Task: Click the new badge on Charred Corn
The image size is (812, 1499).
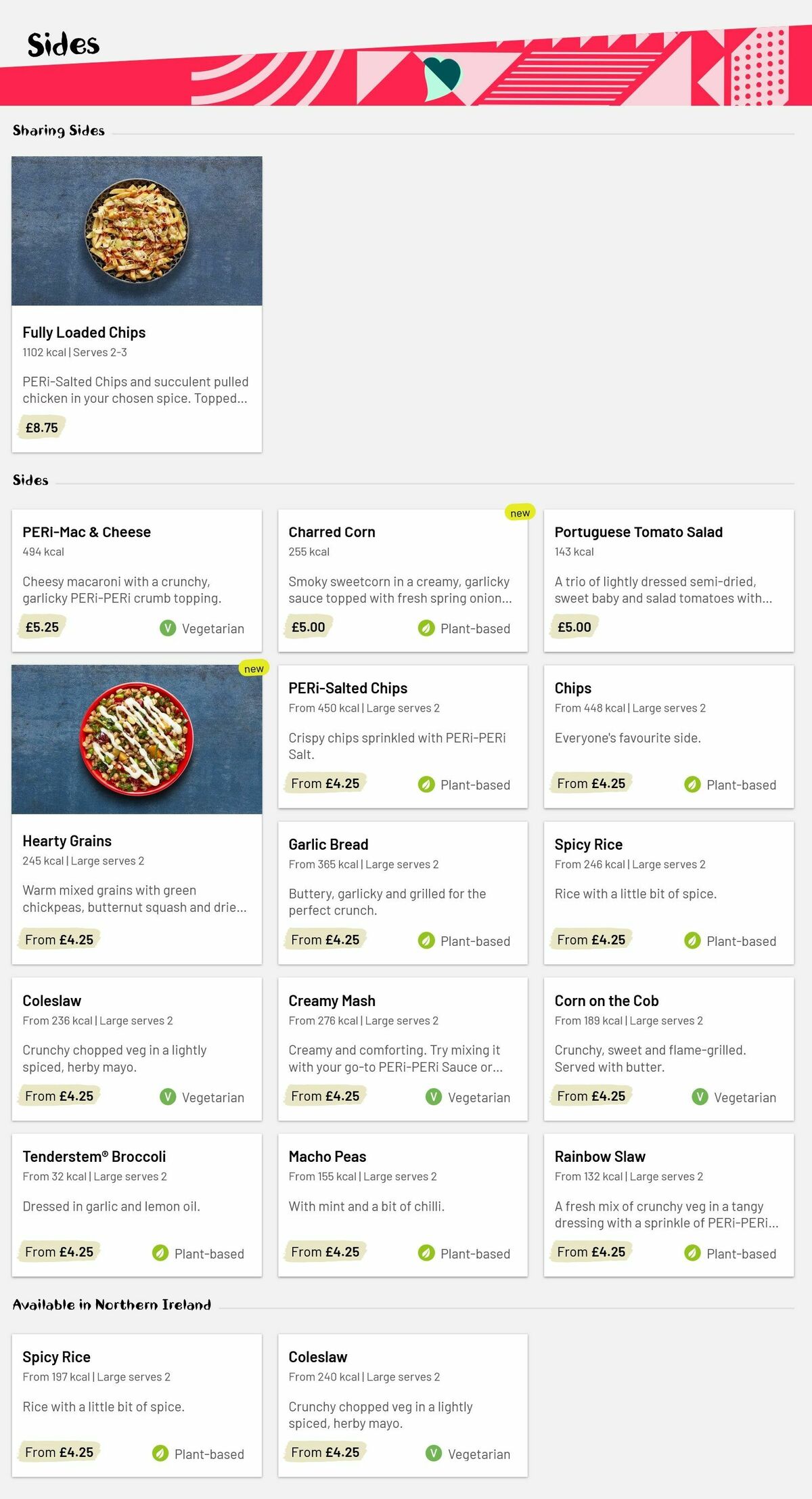Action: point(520,513)
